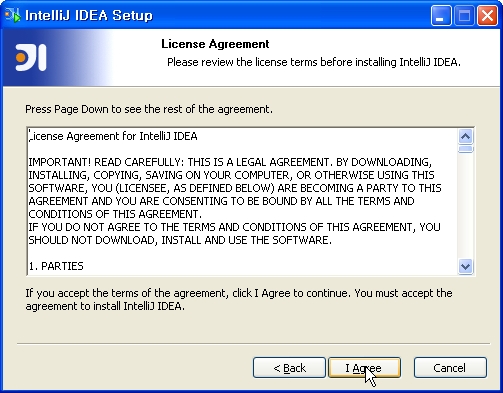Screen dimensions: 503x393
Task: Open the setup window's title bar icon
Action: pos(12,15)
